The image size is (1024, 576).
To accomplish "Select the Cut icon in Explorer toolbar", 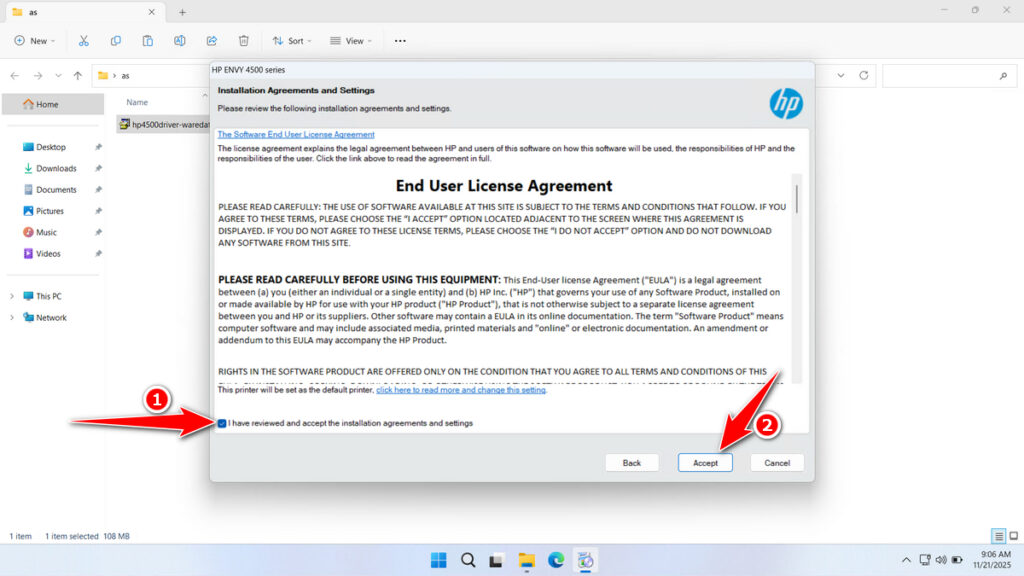I will (84, 40).
